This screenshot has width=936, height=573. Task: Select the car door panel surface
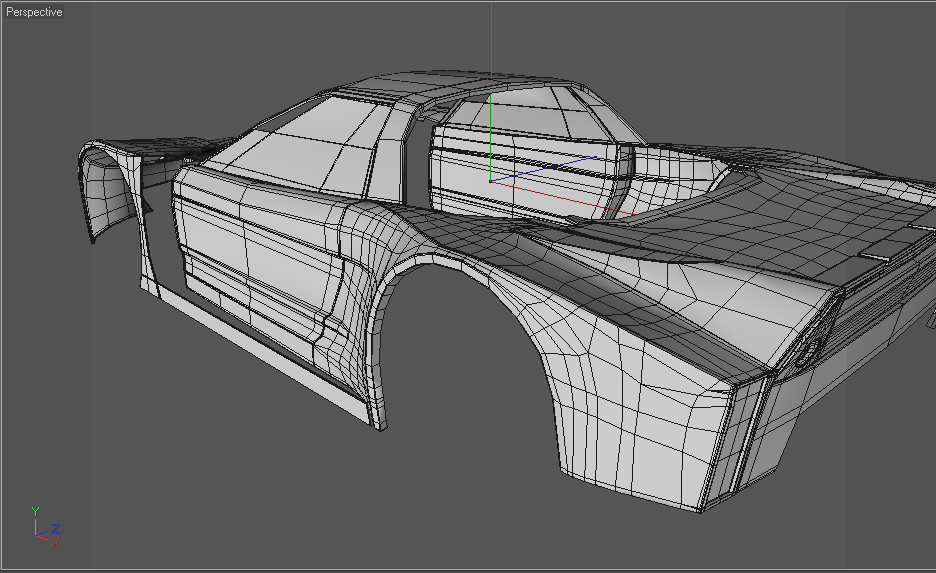tap(257, 251)
